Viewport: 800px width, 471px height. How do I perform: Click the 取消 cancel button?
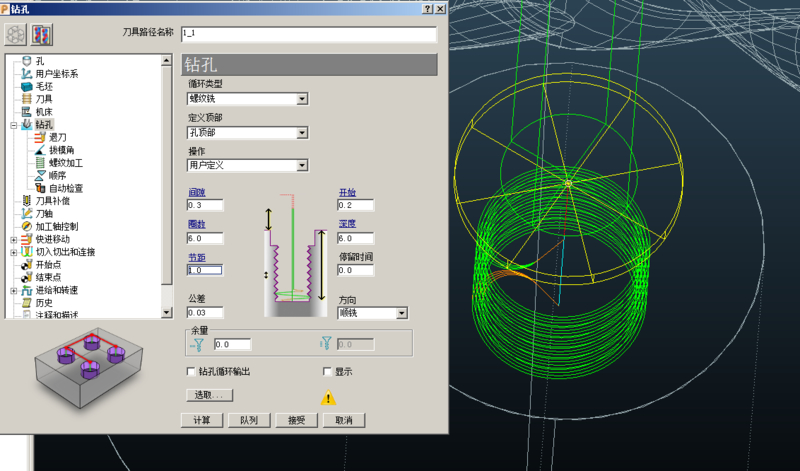(x=344, y=420)
